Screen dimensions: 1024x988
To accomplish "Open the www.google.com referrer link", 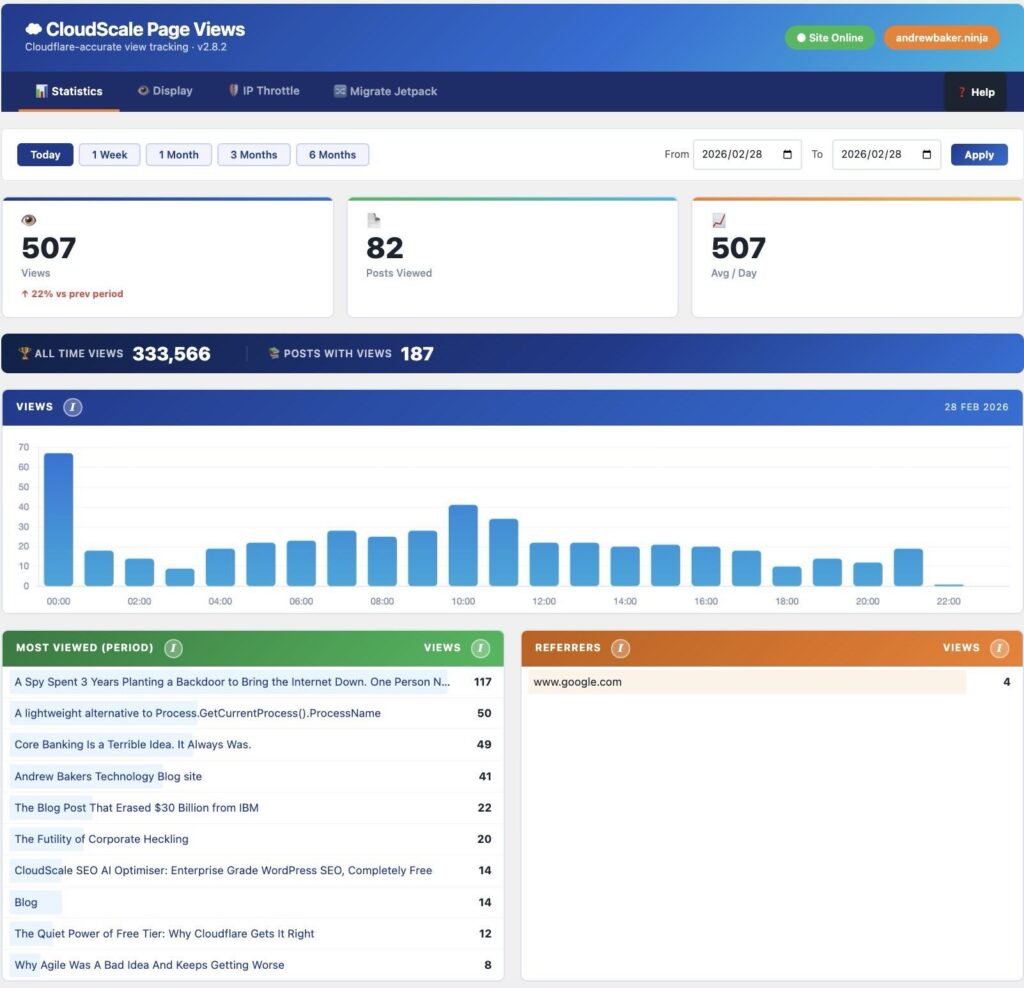I will [577, 681].
